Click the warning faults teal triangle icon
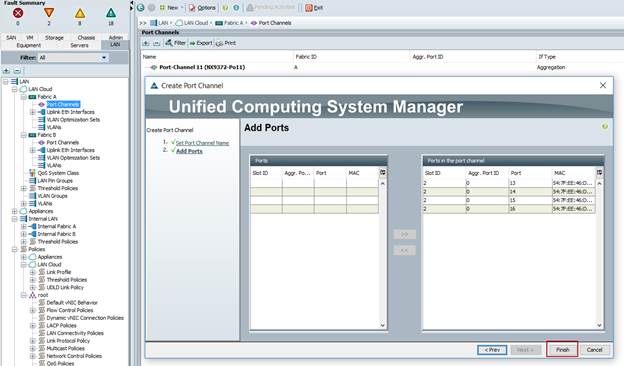This screenshot has width=624, height=366. tap(111, 13)
